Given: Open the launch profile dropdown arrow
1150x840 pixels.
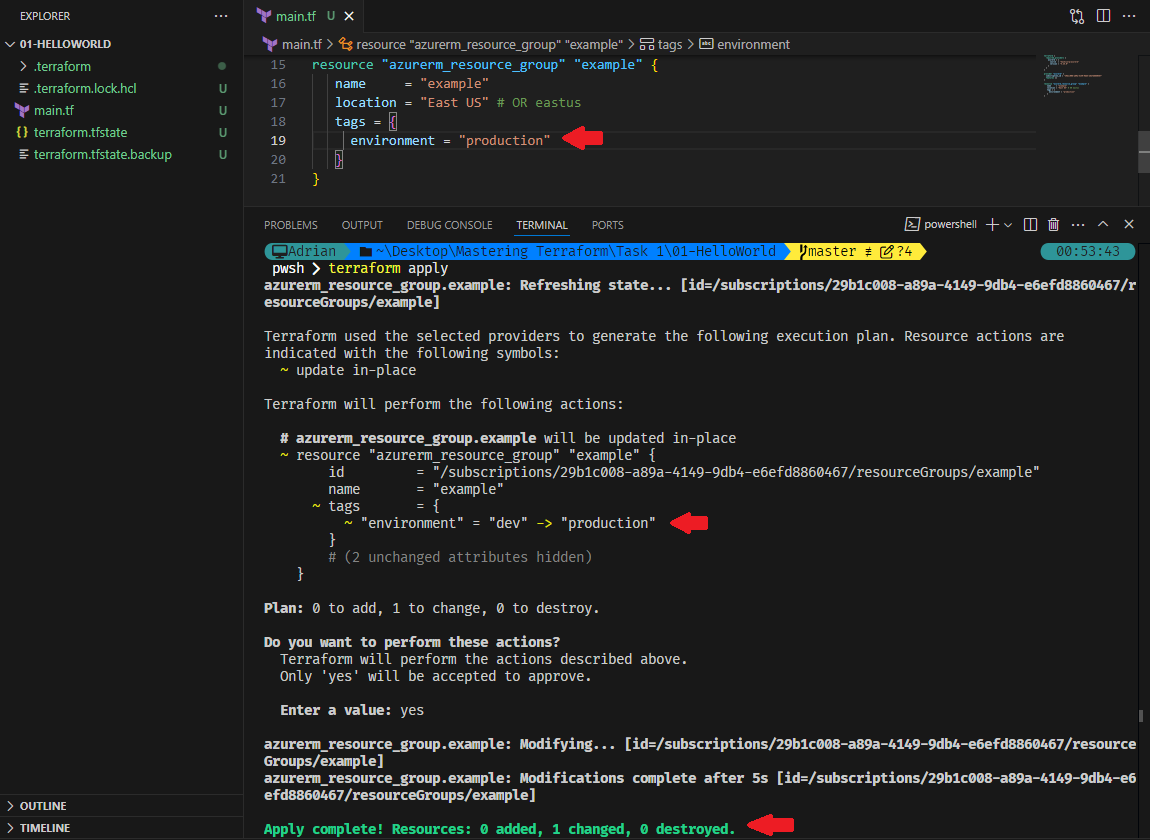Looking at the screenshot, I should point(1008,224).
